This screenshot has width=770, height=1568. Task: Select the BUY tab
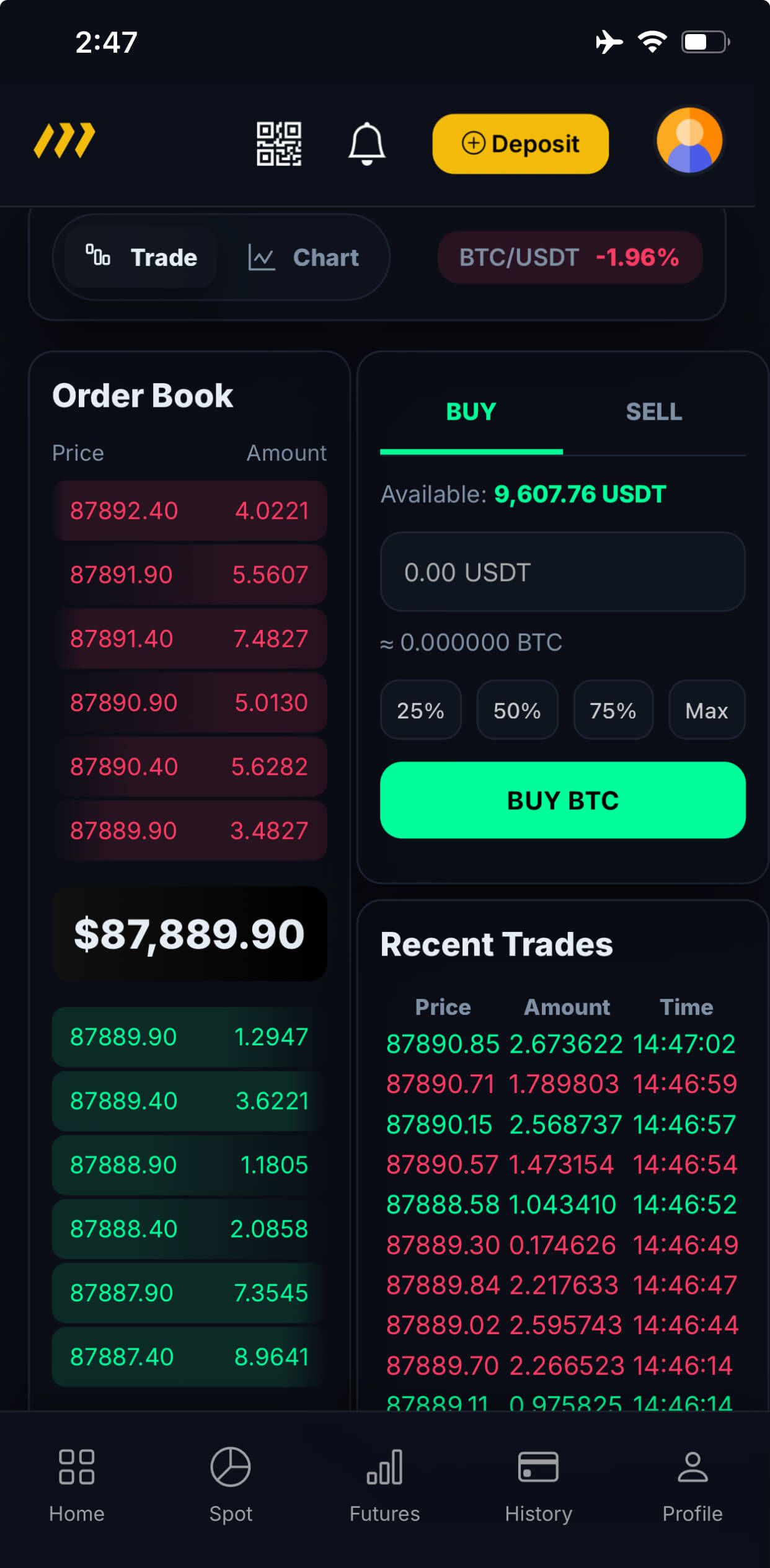(471, 412)
